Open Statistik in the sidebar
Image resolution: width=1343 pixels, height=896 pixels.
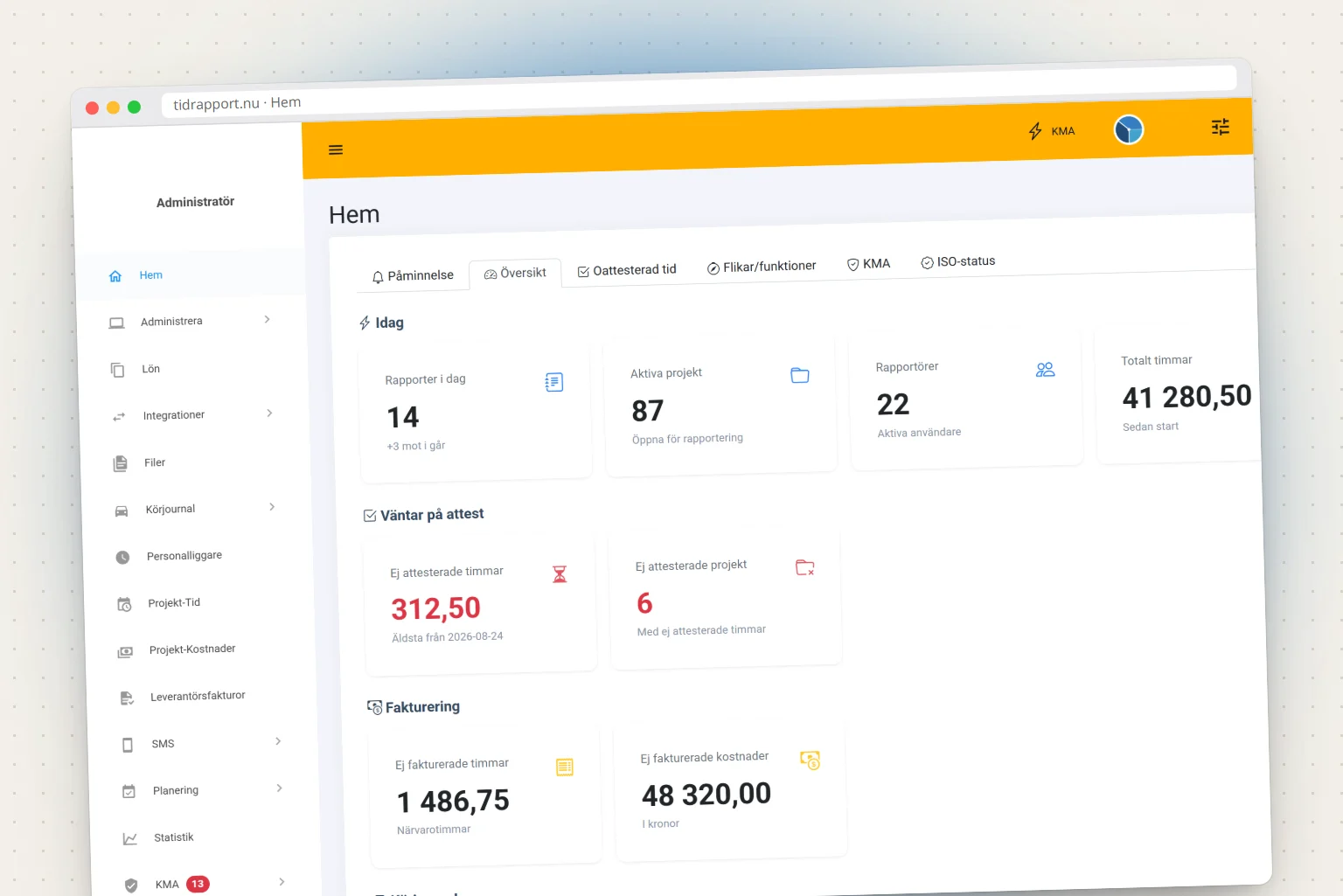pyautogui.click(x=206, y=837)
